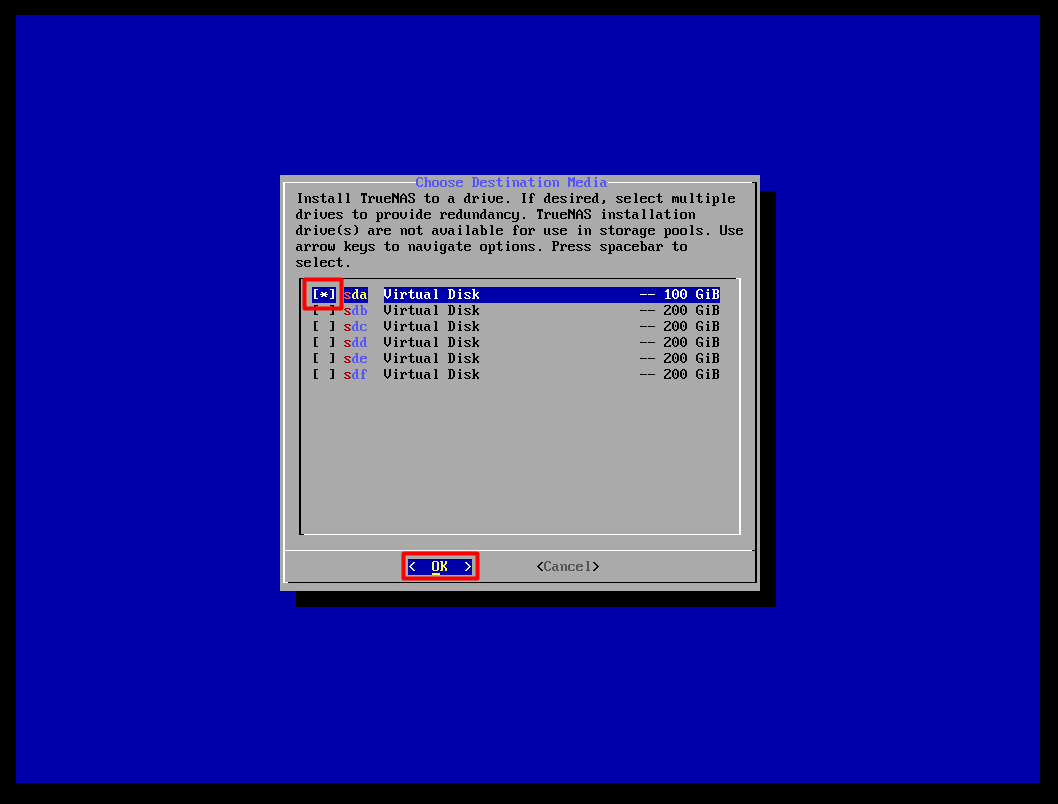Check the box beside sde
Screen dimensions: 1058x804
point(323,358)
